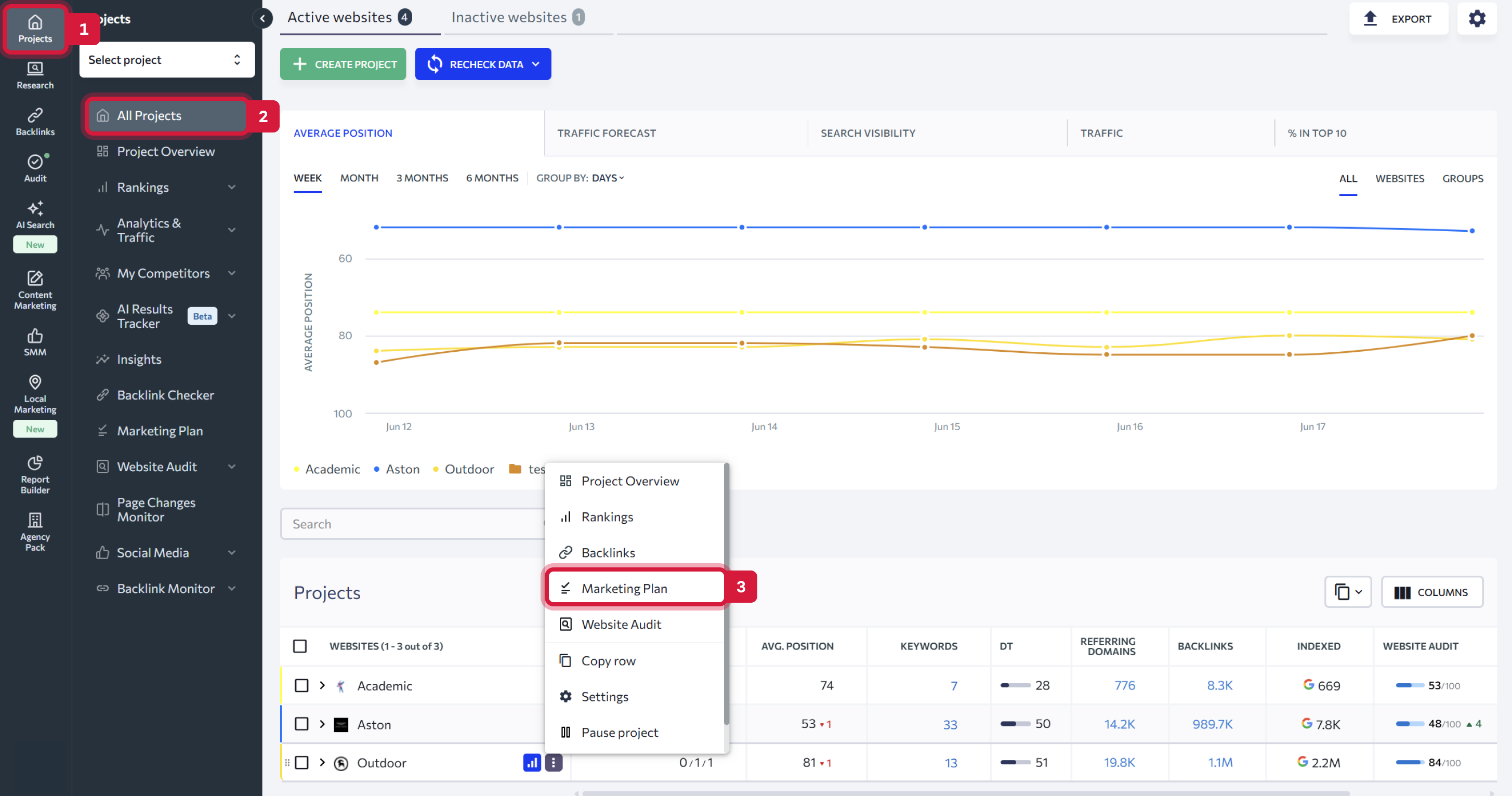This screenshot has height=796, width=1512.
Task: Click the Recheck Data button
Action: point(482,64)
